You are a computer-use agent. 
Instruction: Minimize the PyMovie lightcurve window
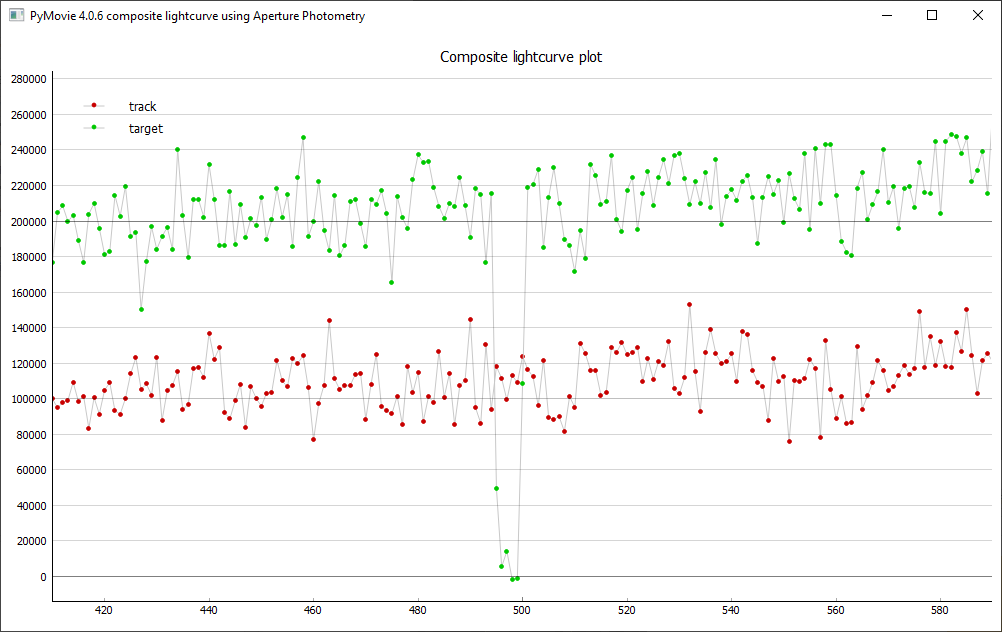pos(886,16)
